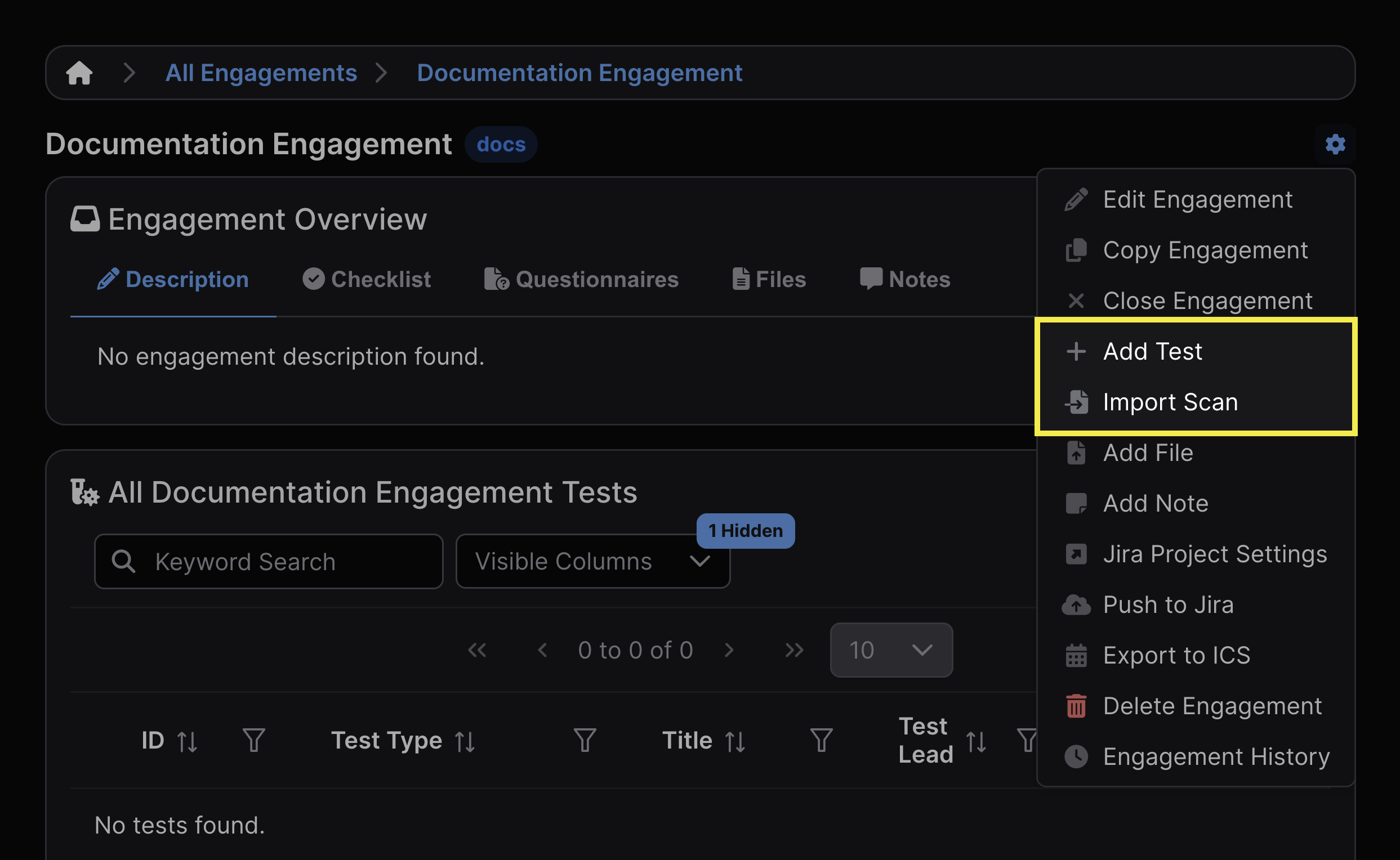The image size is (1400, 860).
Task: Sort the Title column arrows
Action: [x=735, y=741]
